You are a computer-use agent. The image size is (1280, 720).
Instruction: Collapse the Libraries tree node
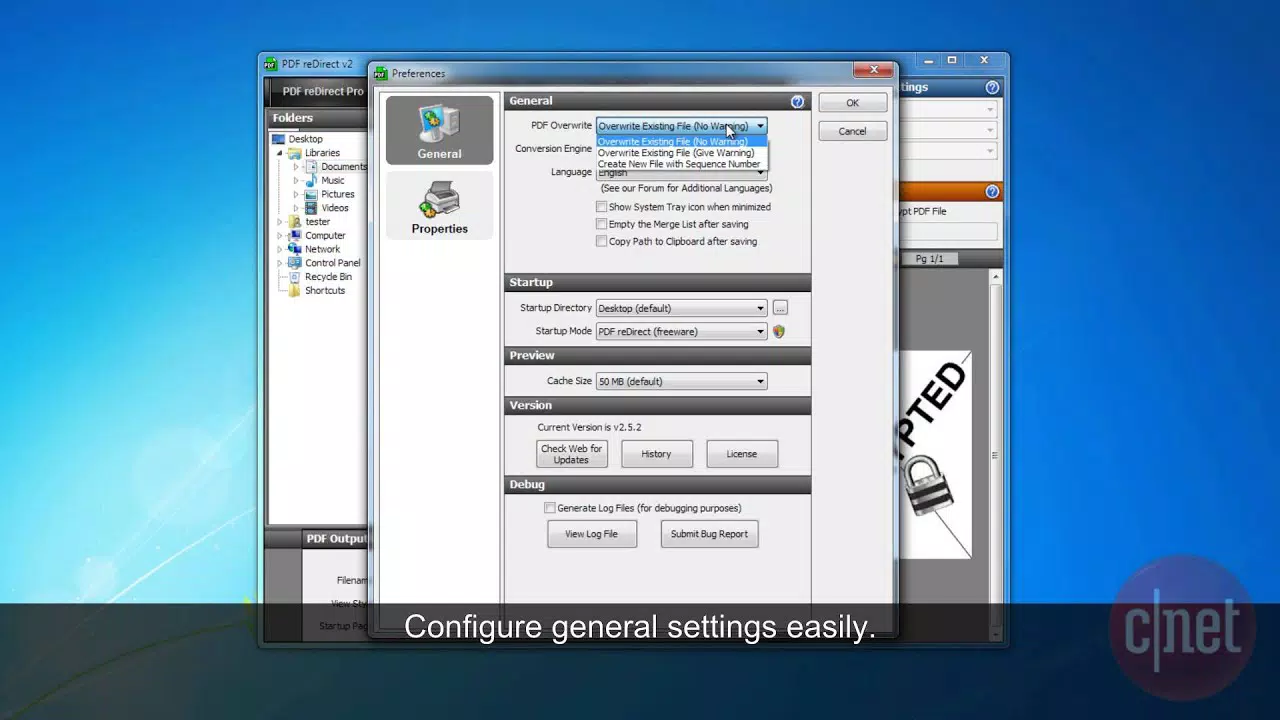tap(280, 153)
